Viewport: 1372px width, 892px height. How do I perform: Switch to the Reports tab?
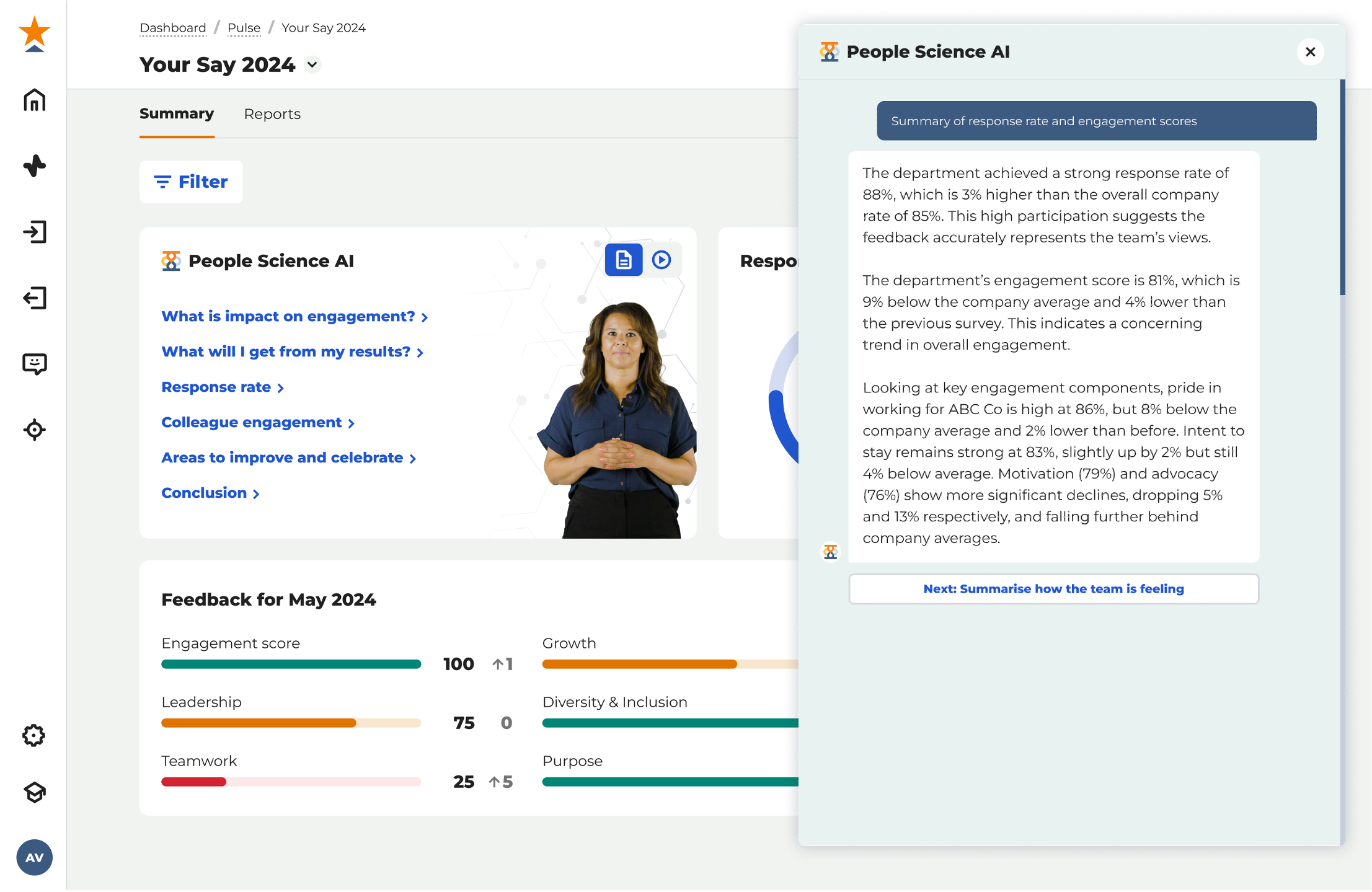(x=272, y=114)
